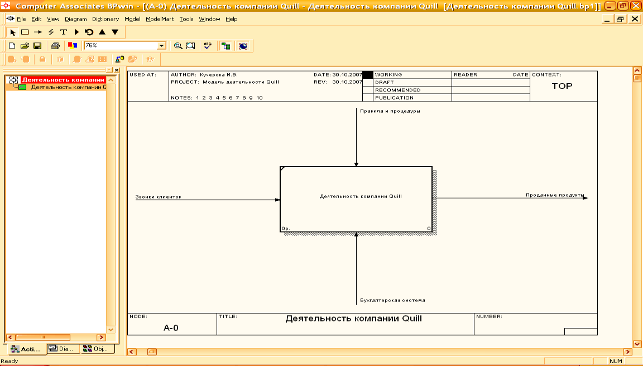
Task: Select the top control arrow label
Action: (x=390, y=111)
